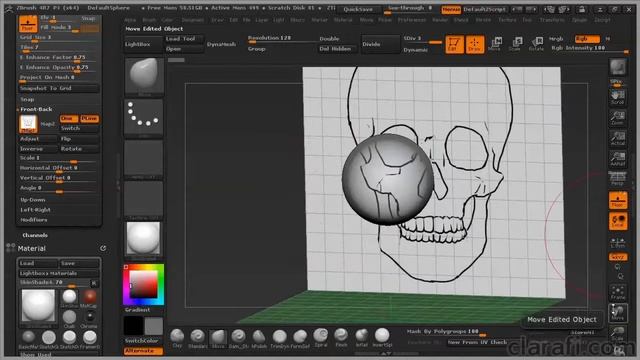
Task: Select the Pinch brush
Action: [x=341, y=338]
